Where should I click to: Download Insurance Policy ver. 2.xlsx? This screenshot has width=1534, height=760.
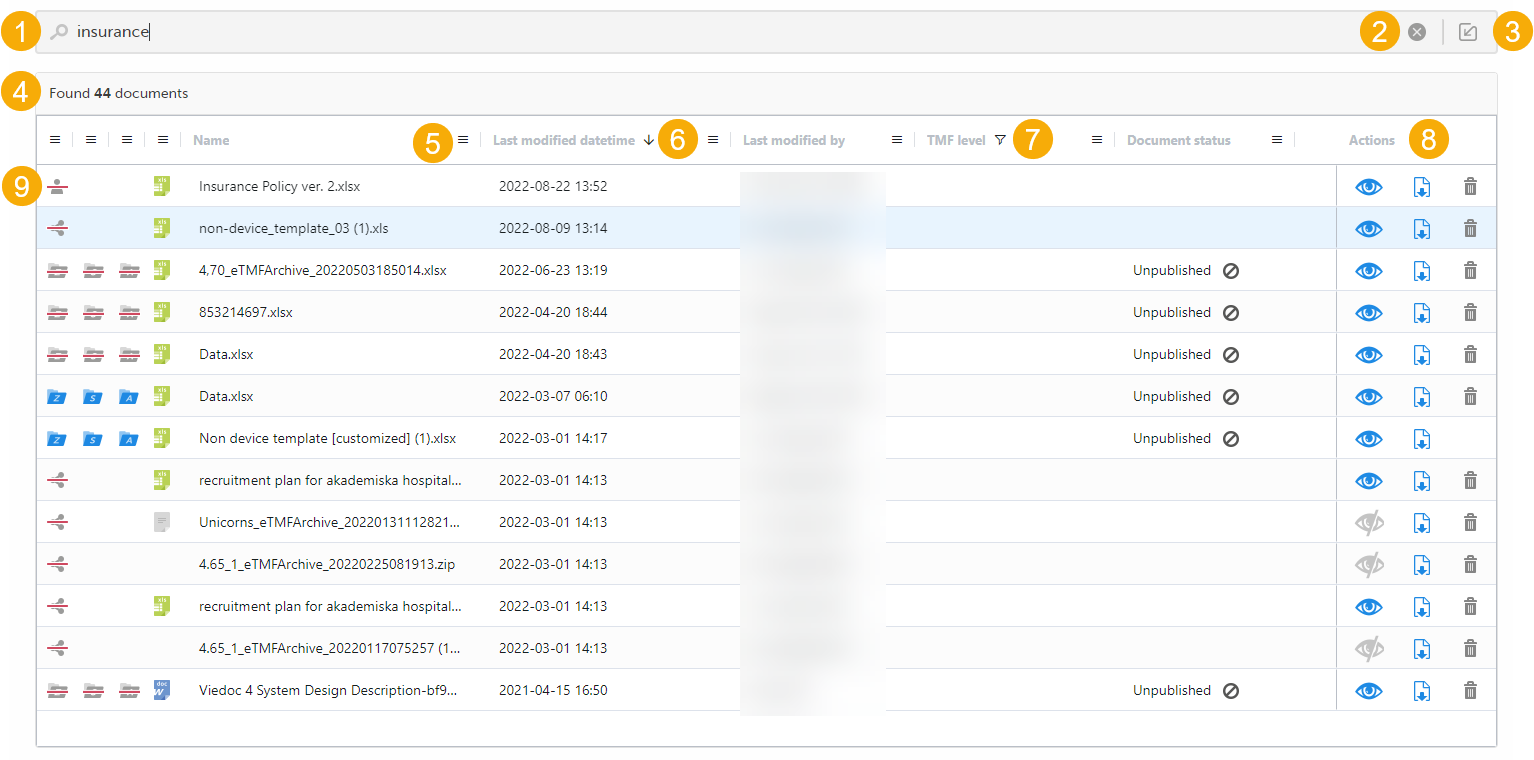tap(1421, 186)
